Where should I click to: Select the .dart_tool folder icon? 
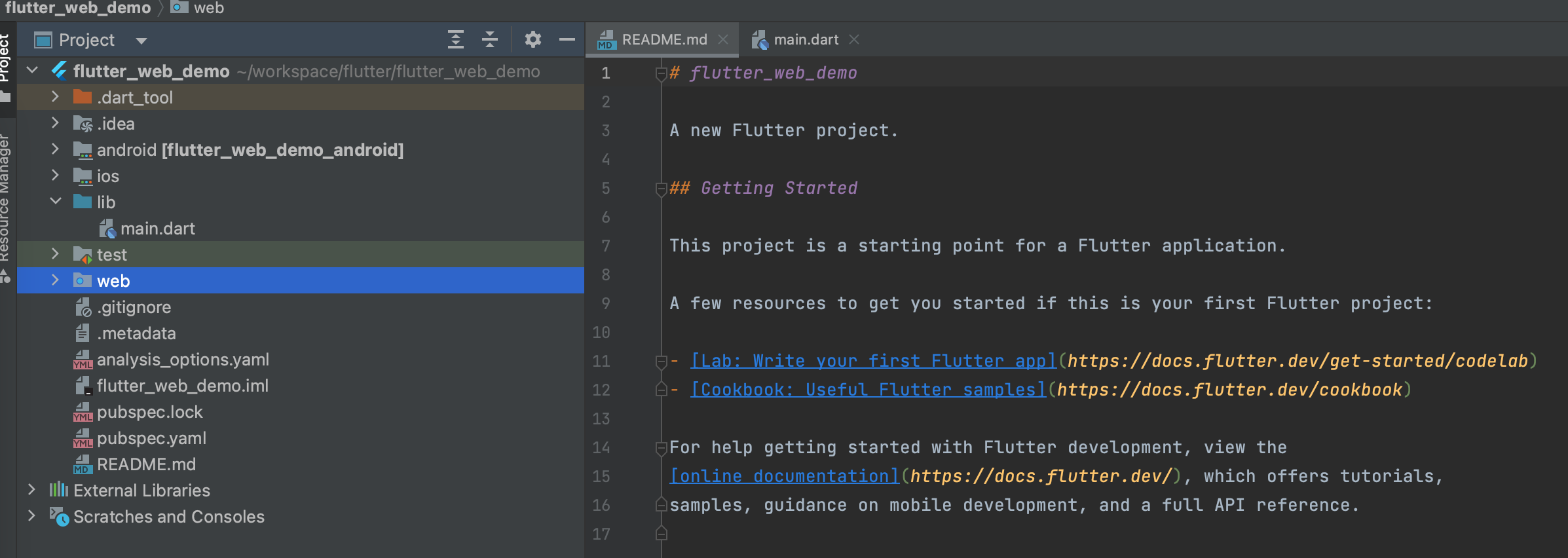pyautogui.click(x=83, y=97)
